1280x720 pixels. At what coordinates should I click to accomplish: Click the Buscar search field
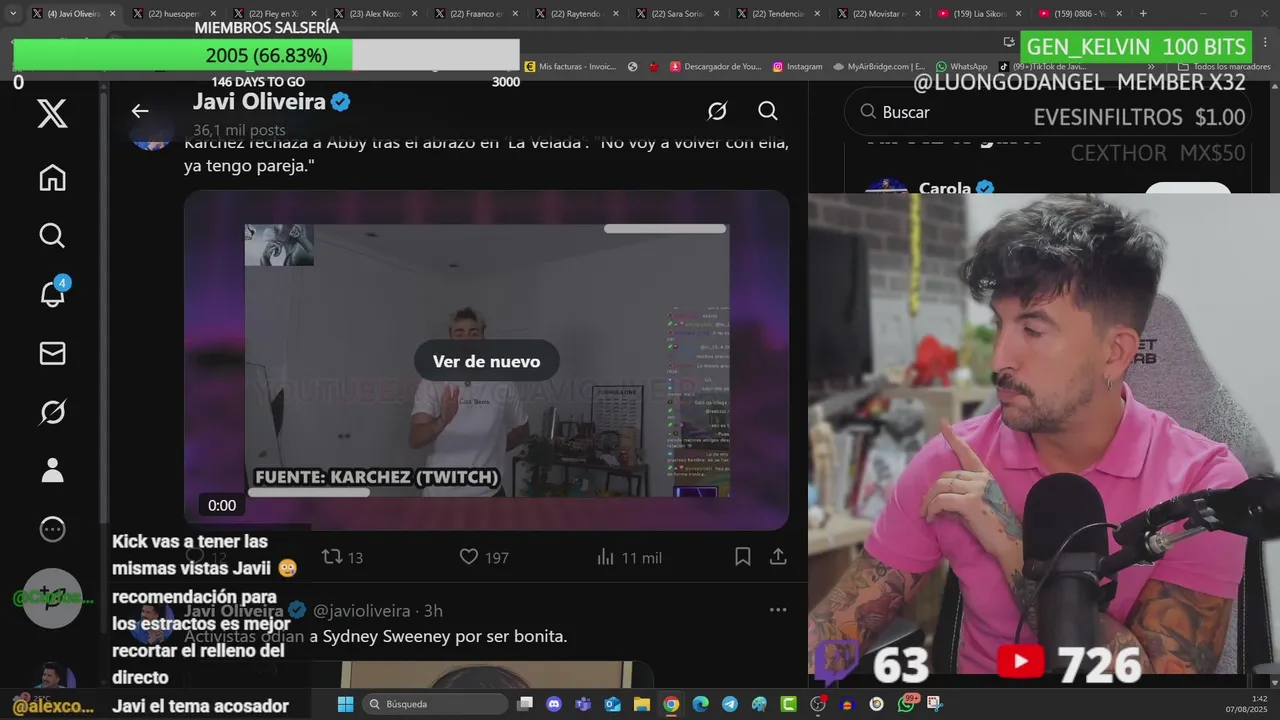point(1048,112)
